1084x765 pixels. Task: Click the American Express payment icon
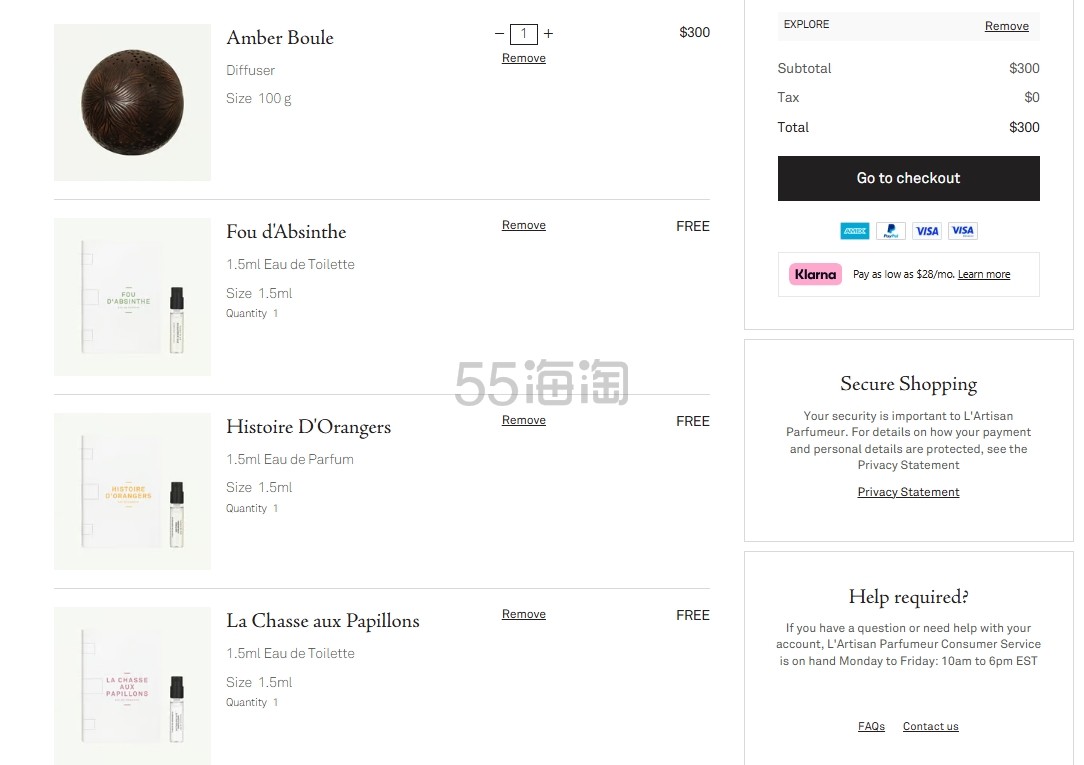855,231
